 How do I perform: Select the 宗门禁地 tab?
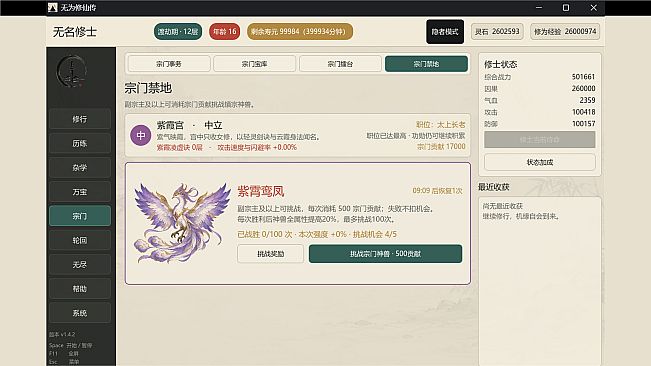click(x=426, y=64)
